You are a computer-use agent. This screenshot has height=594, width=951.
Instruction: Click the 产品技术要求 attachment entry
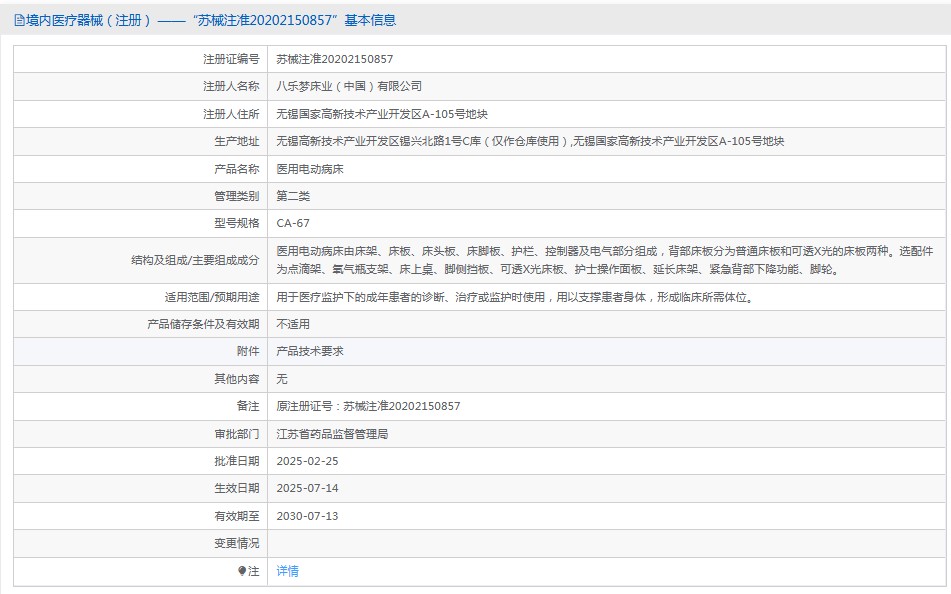[310, 351]
